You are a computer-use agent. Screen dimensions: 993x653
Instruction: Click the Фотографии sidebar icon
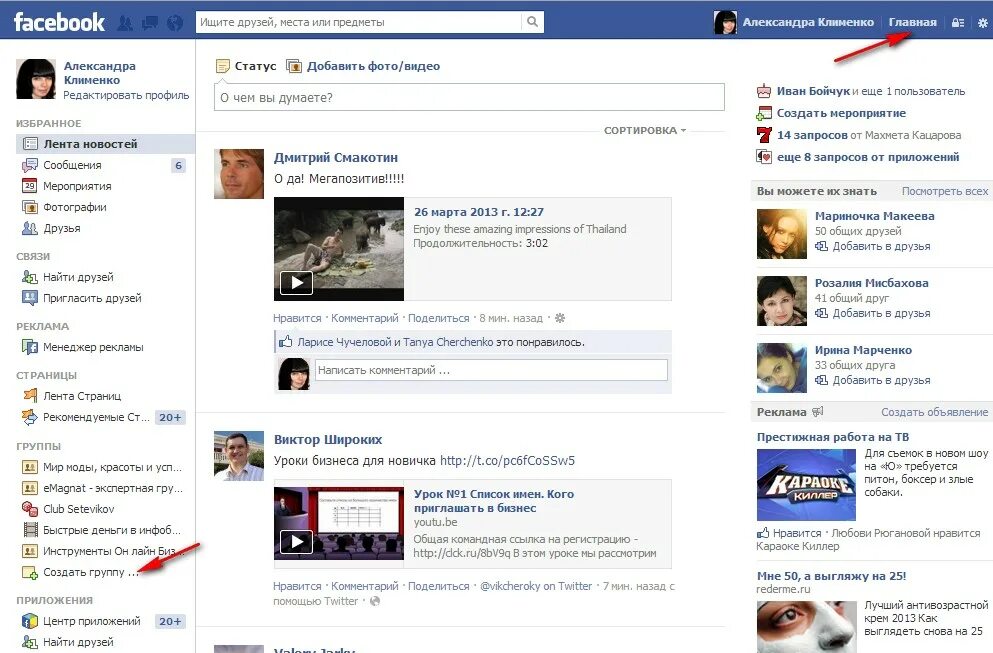(30, 207)
